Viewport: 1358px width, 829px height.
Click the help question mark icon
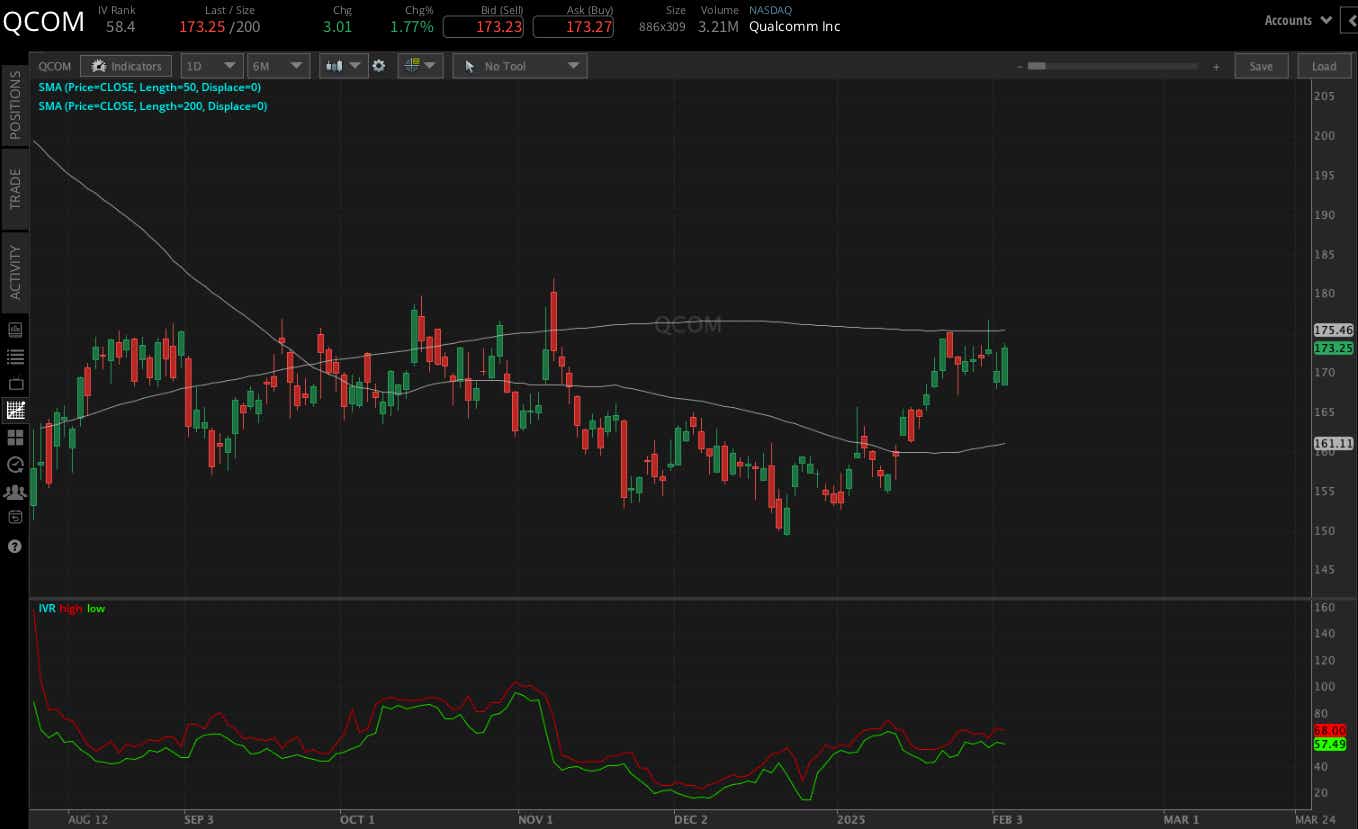click(x=15, y=547)
